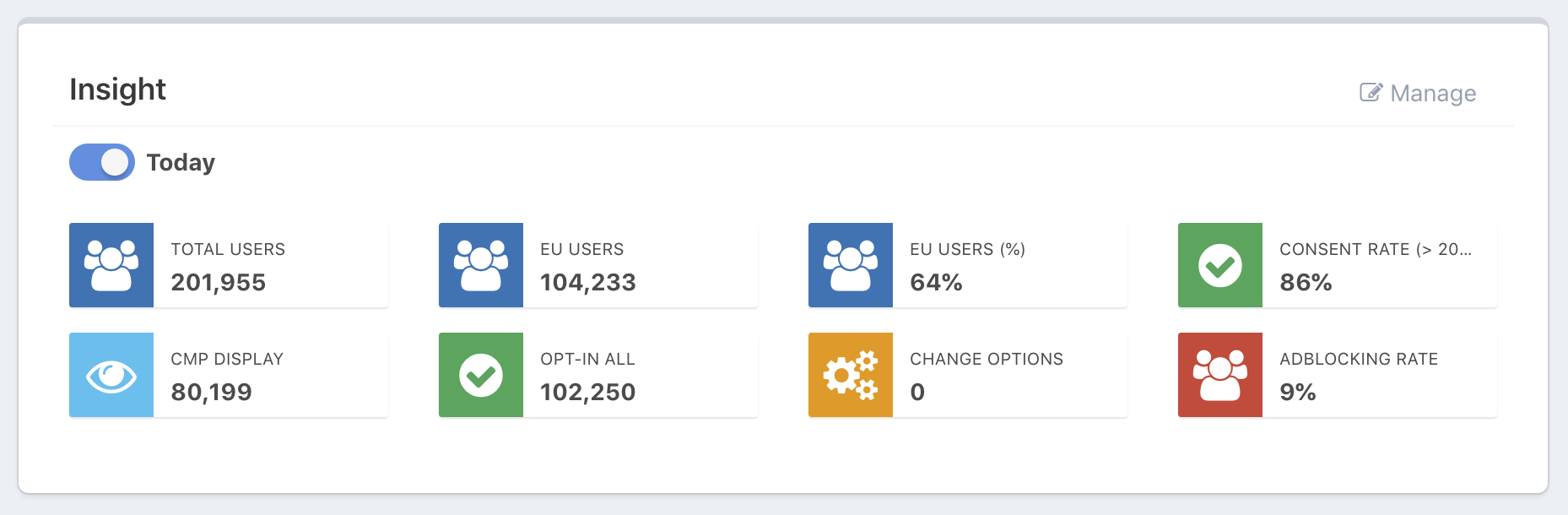Viewport: 1568px width, 515px height.
Task: Click the CMP Display value 80,199
Action: 212,392
